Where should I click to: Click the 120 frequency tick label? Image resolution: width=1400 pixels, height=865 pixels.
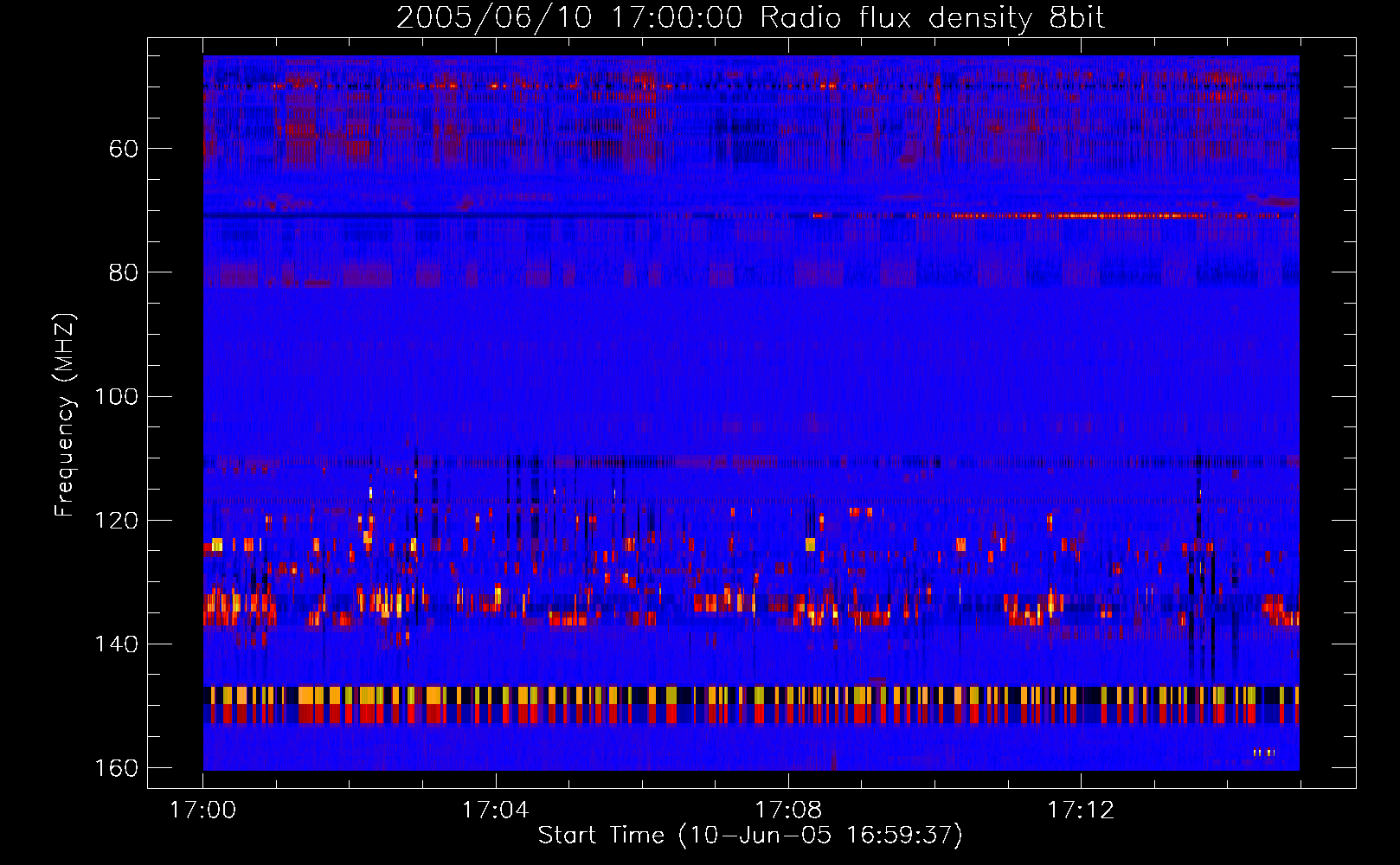[116, 521]
